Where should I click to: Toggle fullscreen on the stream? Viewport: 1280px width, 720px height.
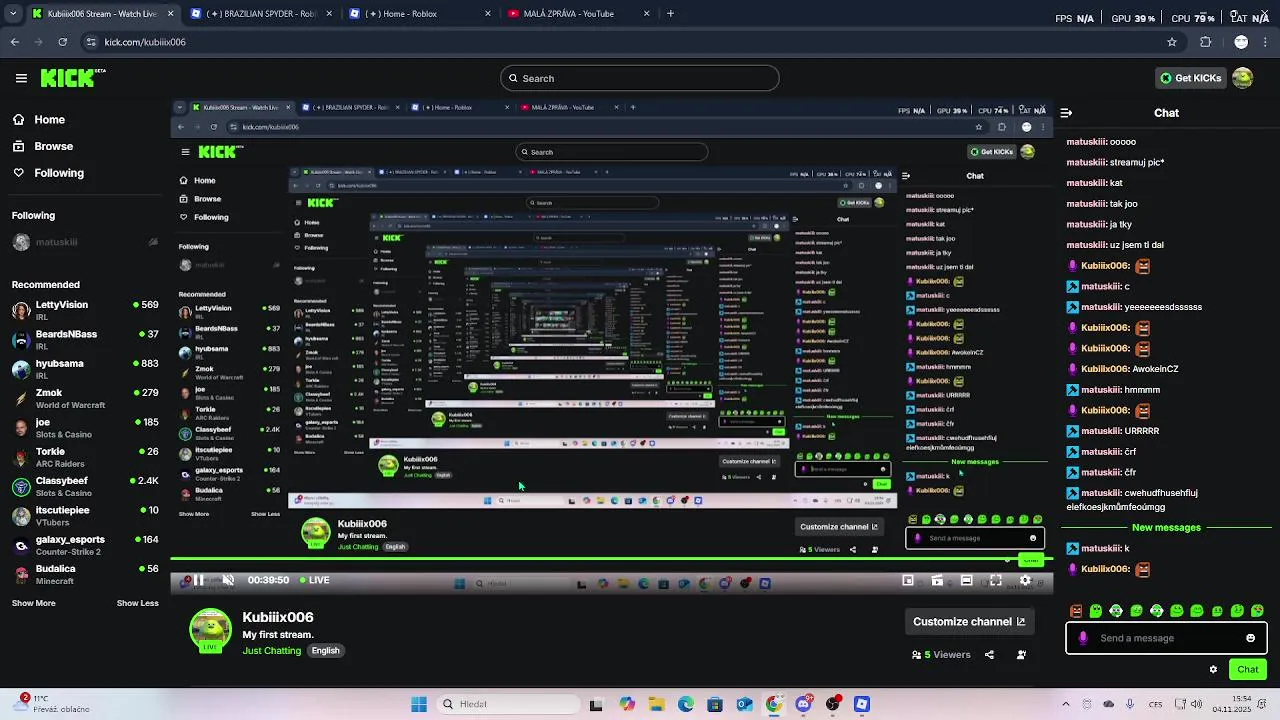point(996,580)
